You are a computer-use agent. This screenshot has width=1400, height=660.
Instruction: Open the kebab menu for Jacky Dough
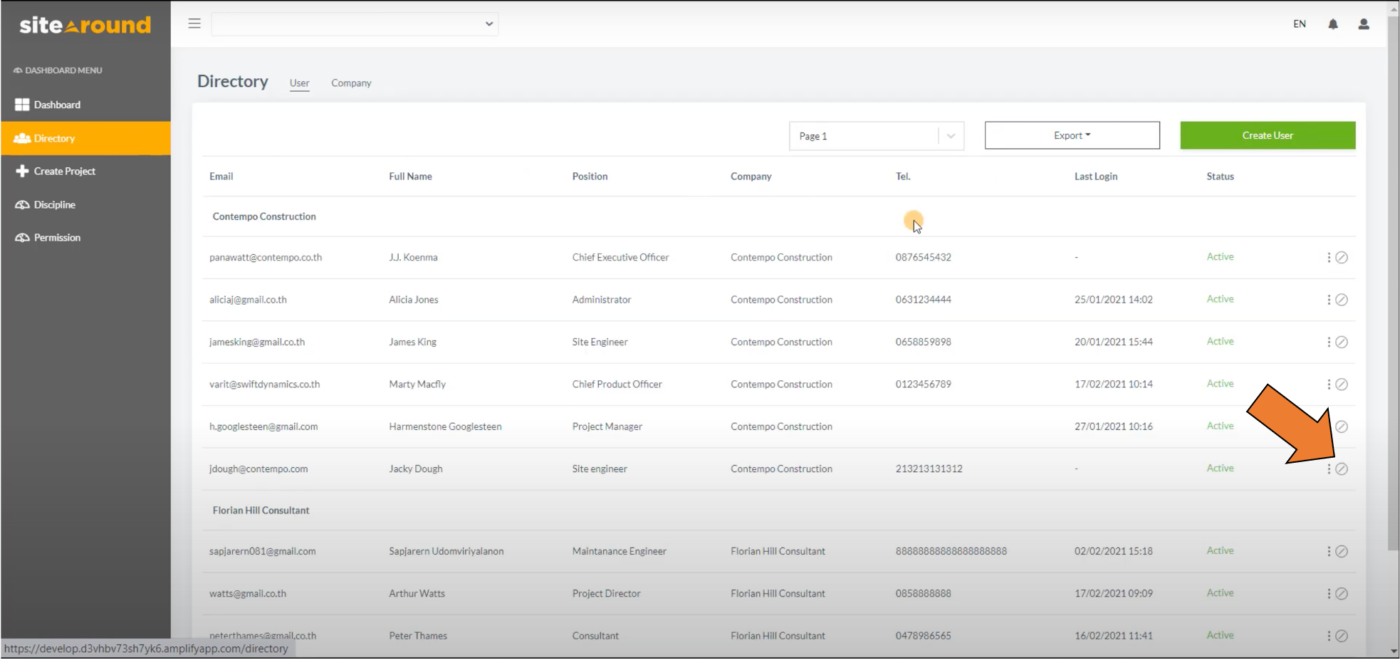coord(1331,468)
